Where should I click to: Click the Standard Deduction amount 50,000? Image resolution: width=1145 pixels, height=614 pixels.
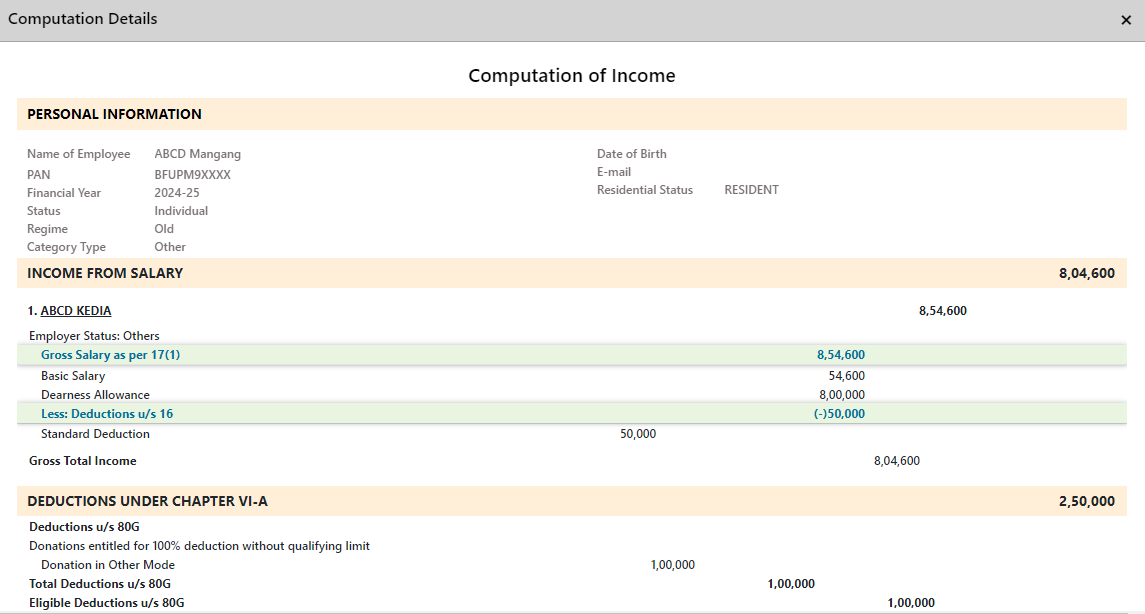tap(638, 434)
